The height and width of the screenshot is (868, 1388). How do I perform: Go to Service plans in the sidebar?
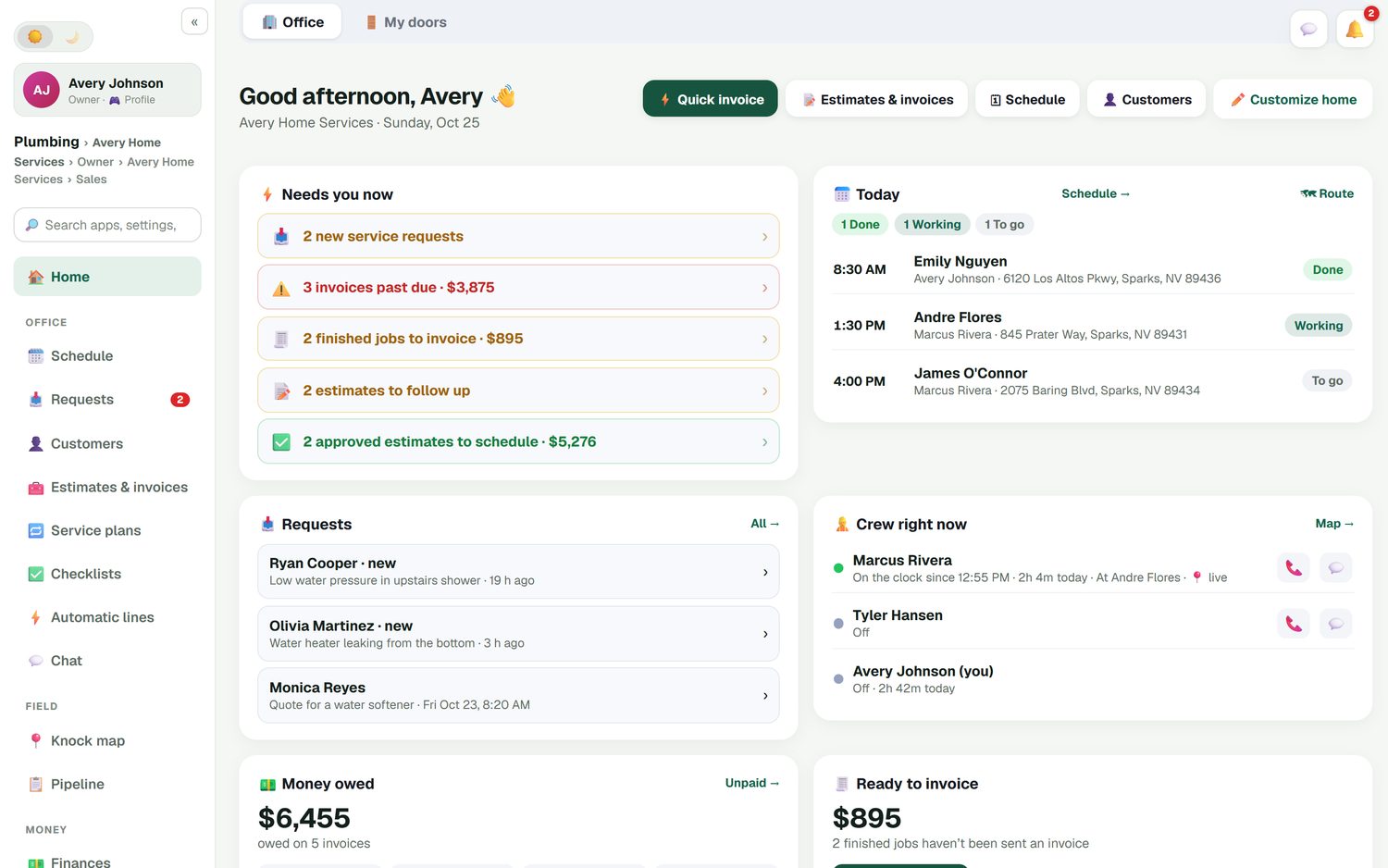107,530
